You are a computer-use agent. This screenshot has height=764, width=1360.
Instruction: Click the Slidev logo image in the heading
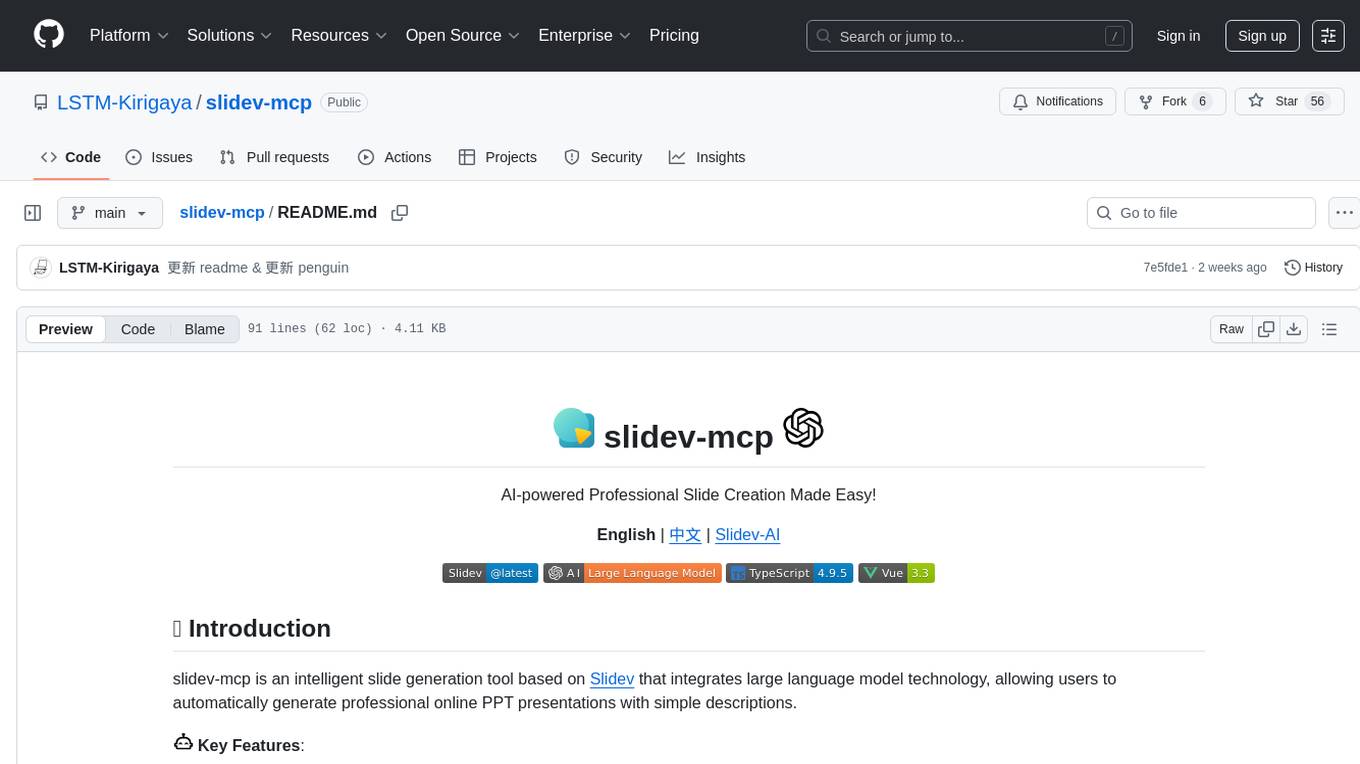point(574,428)
